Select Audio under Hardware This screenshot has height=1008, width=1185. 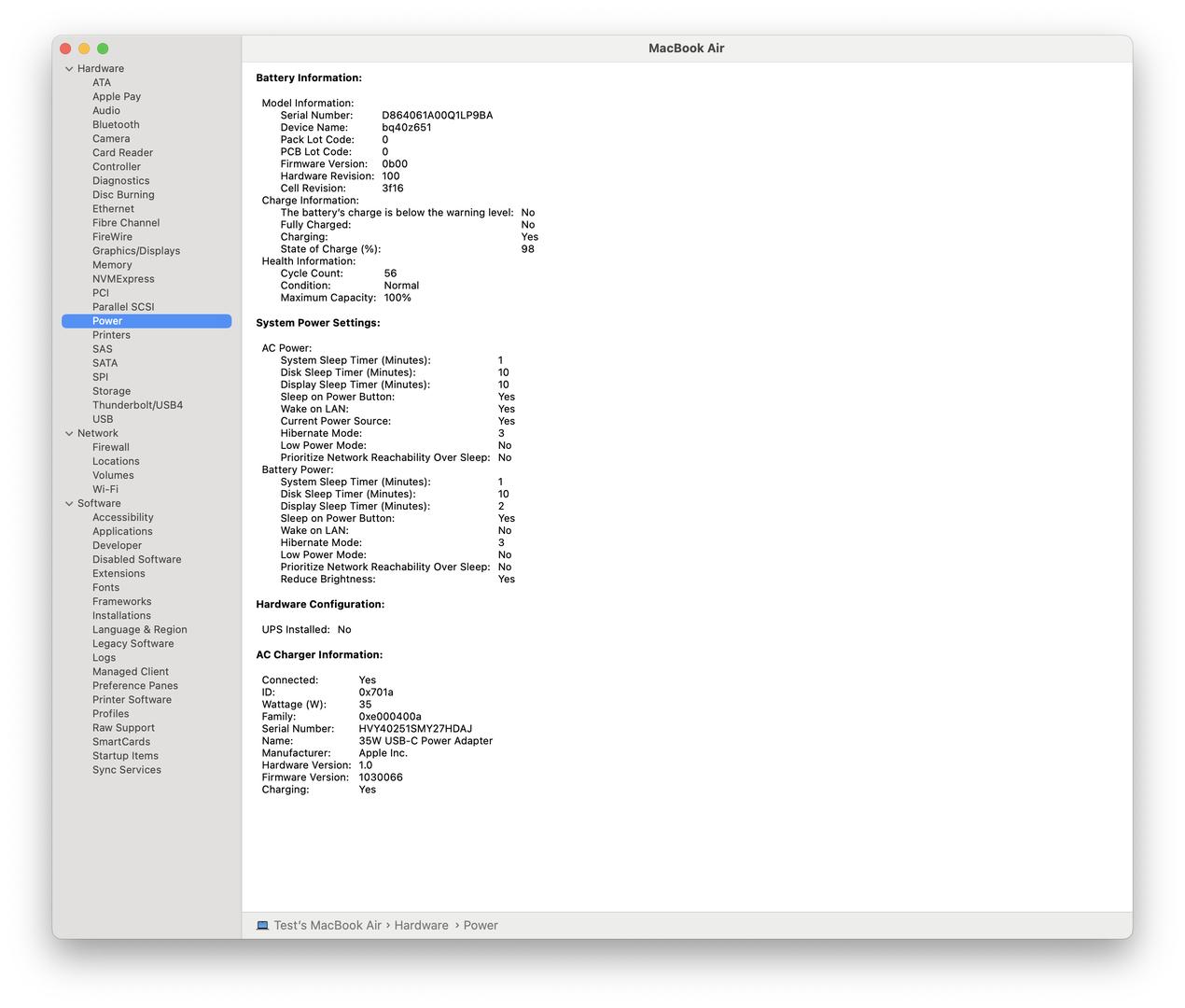[x=106, y=111]
